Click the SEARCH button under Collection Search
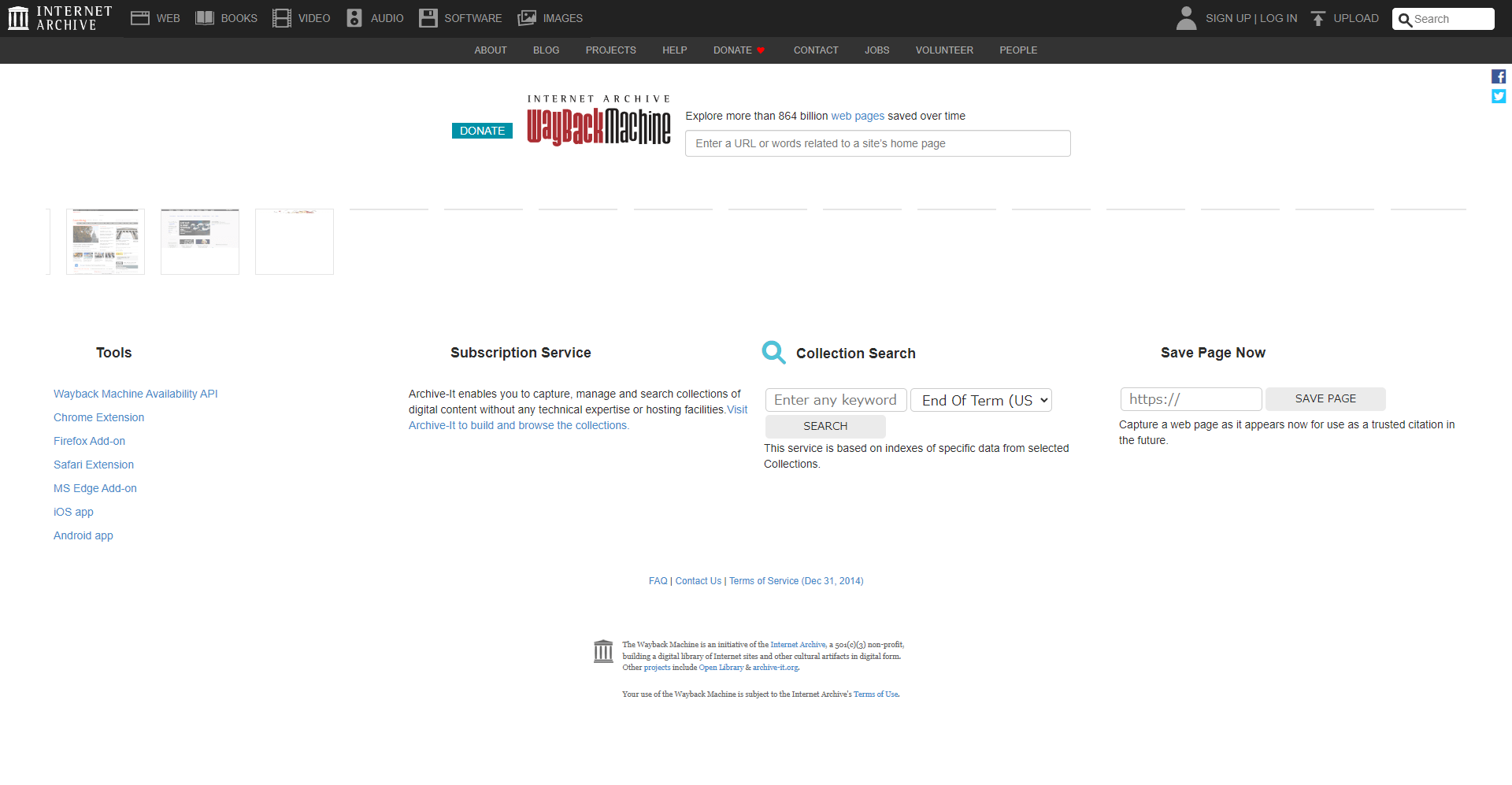This screenshot has width=1512, height=785. pos(825,426)
